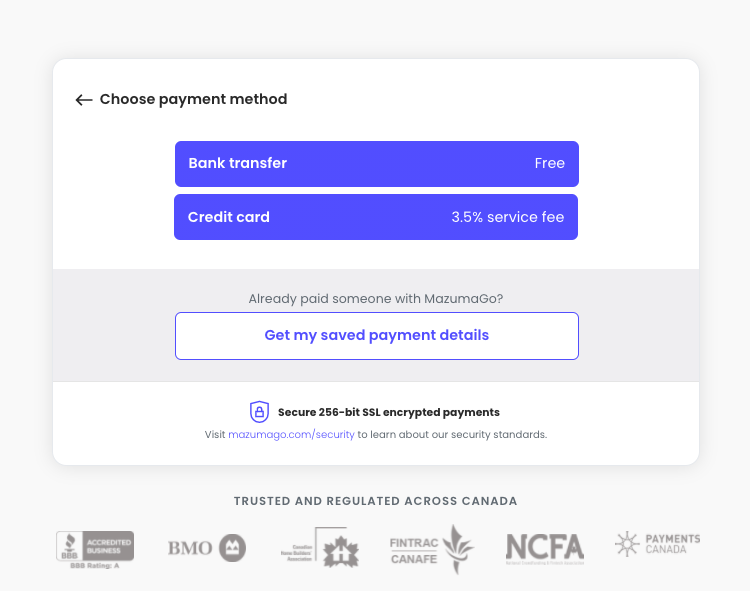Screen dimensions: 750x591
Task: Go back using the left arrow icon
Action: tap(84, 99)
